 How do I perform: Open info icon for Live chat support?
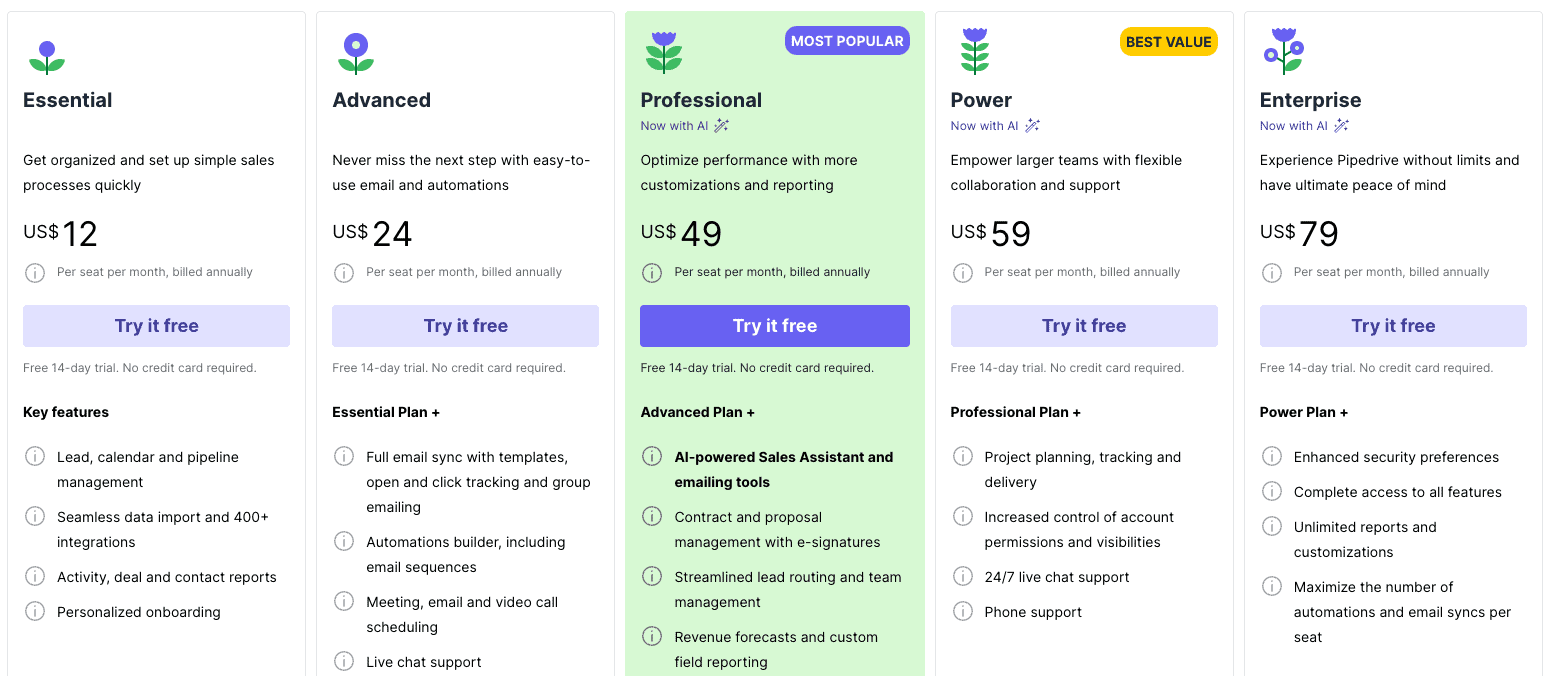click(x=344, y=661)
